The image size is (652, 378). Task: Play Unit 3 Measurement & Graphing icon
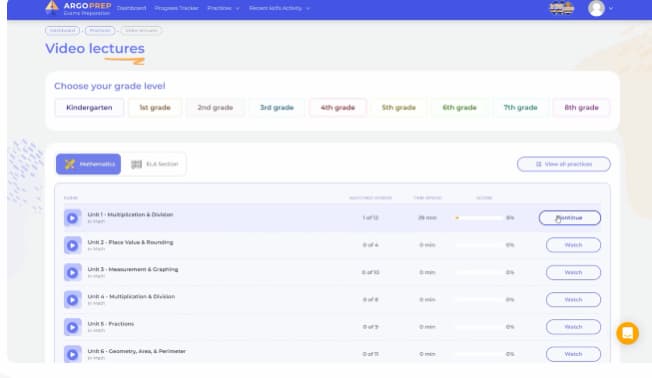[x=72, y=272]
